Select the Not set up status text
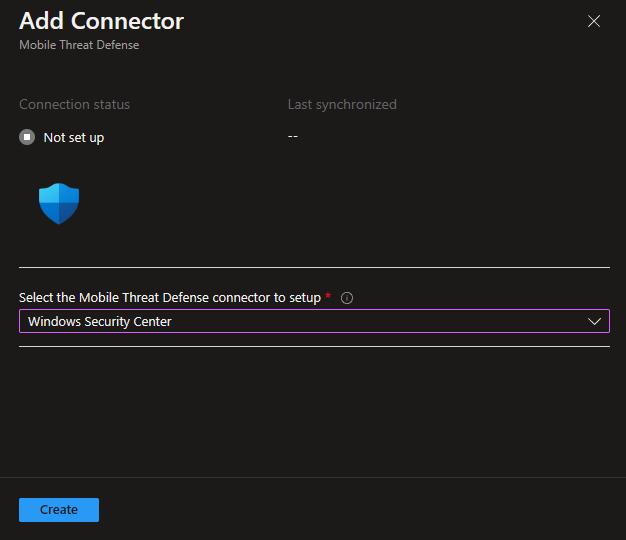Screen dimensions: 626x540 point(74,137)
